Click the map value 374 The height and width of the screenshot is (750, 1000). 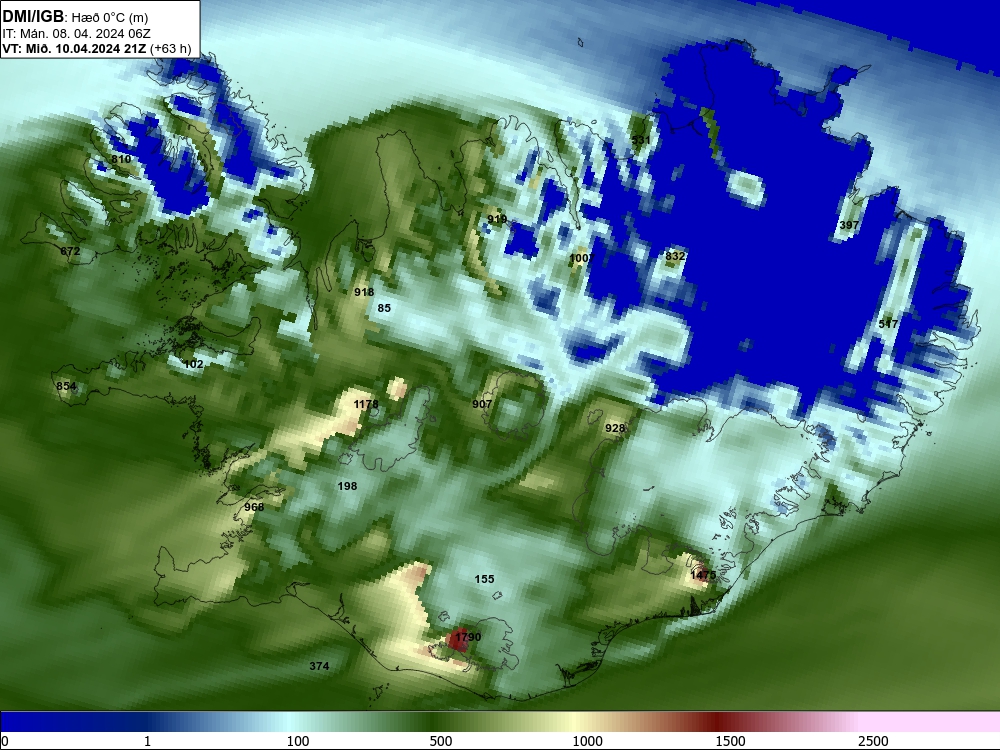coord(320,666)
